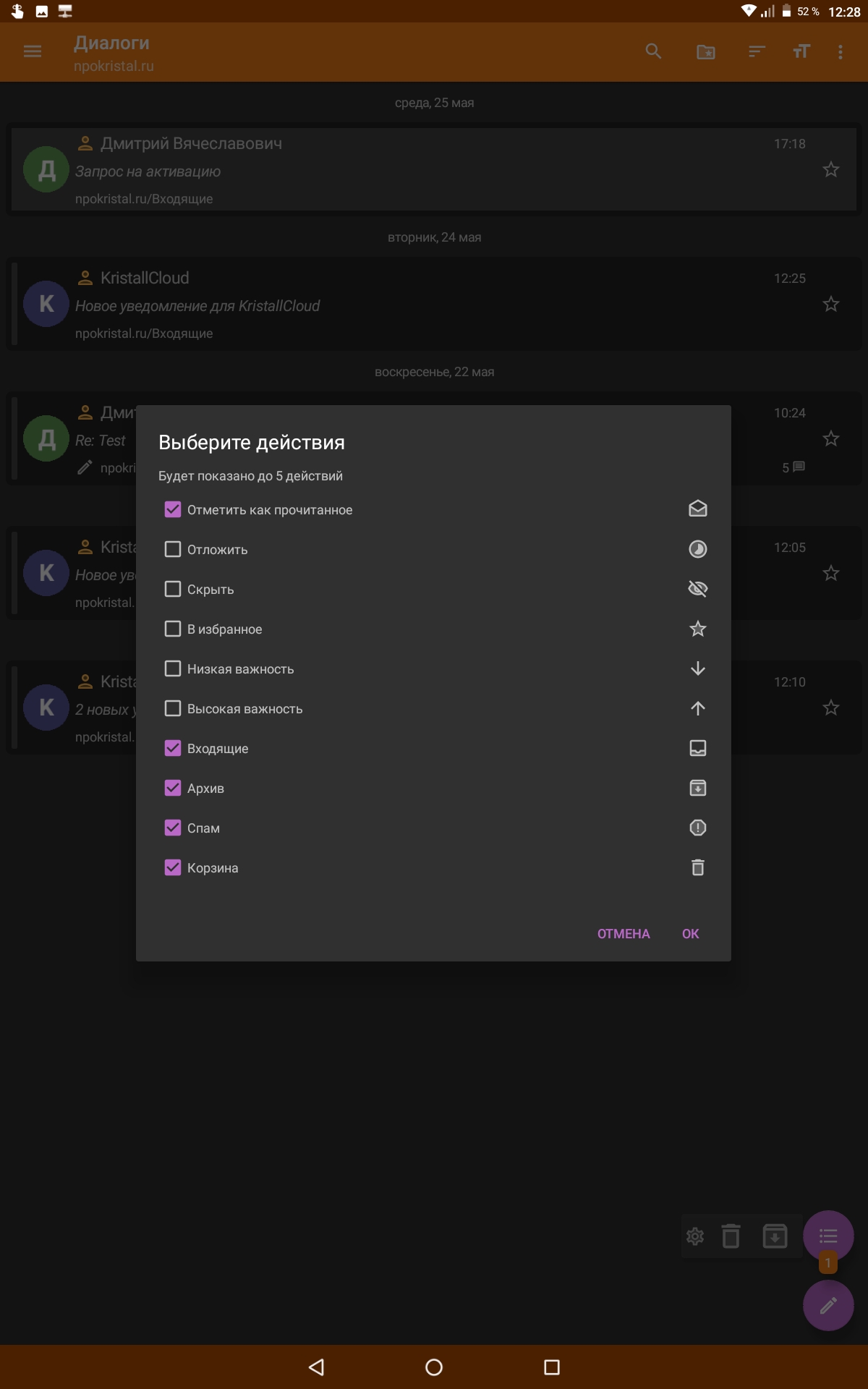The width and height of the screenshot is (868, 1389).
Task: Click the crossed-eye hide icon
Action: [697, 590]
